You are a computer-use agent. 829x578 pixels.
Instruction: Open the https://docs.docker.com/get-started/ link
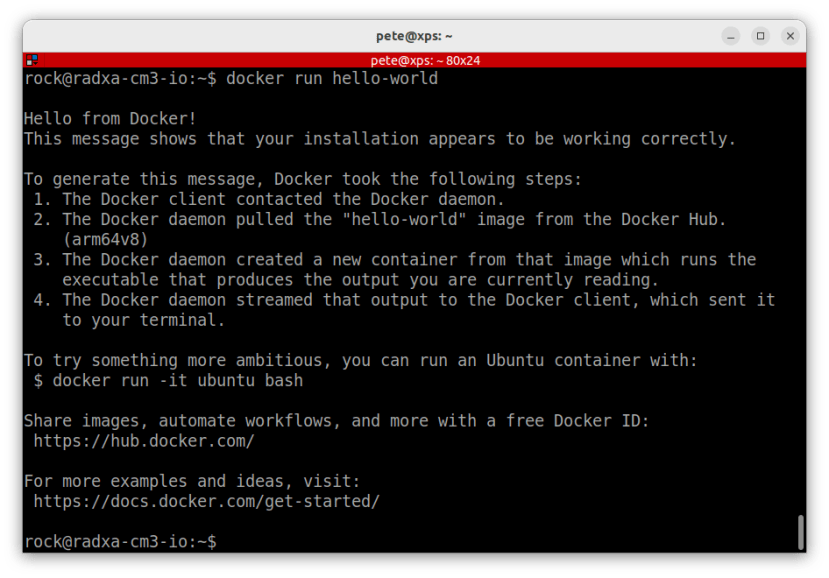point(205,501)
